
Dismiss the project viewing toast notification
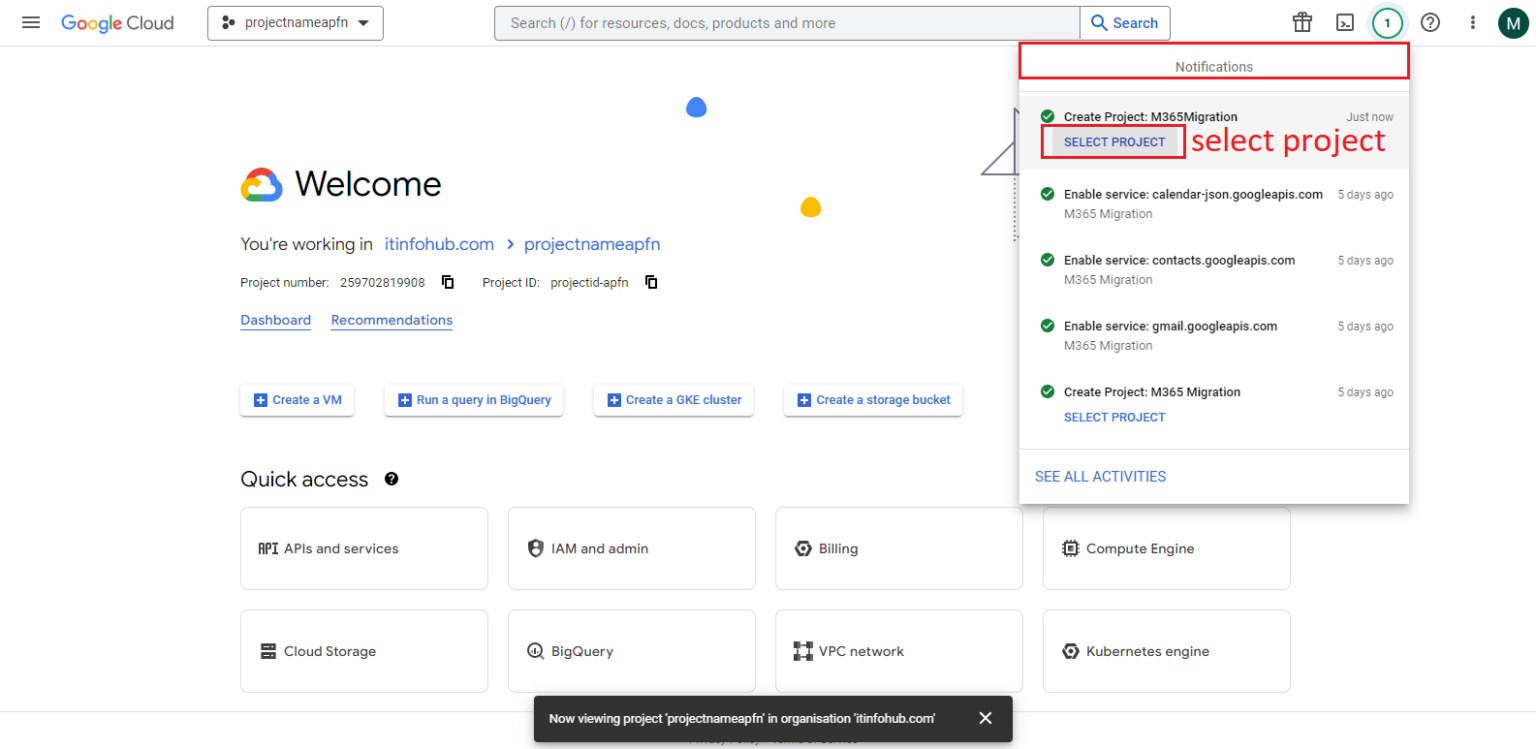click(x=985, y=718)
